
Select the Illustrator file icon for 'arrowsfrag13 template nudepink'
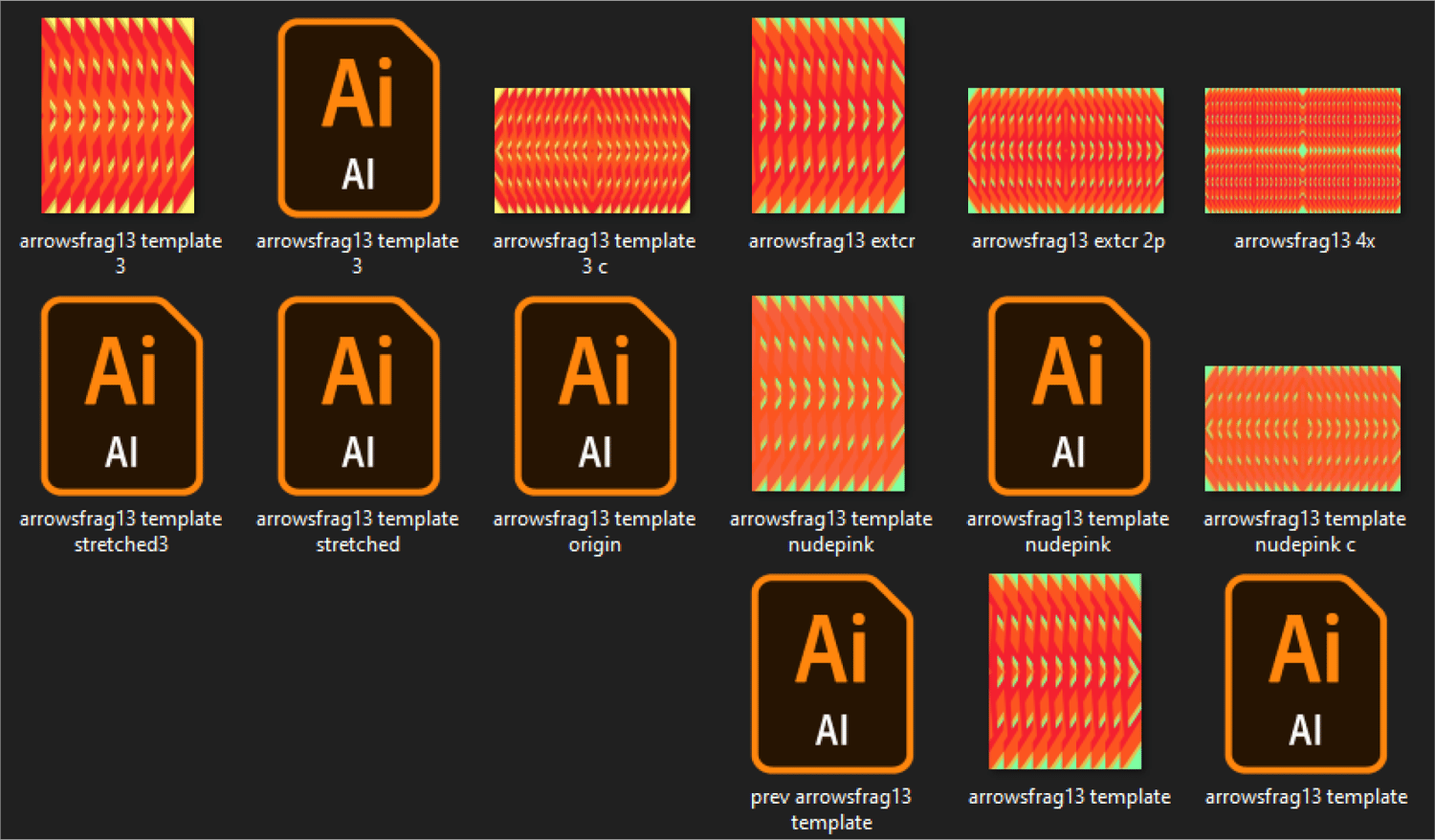(1069, 396)
